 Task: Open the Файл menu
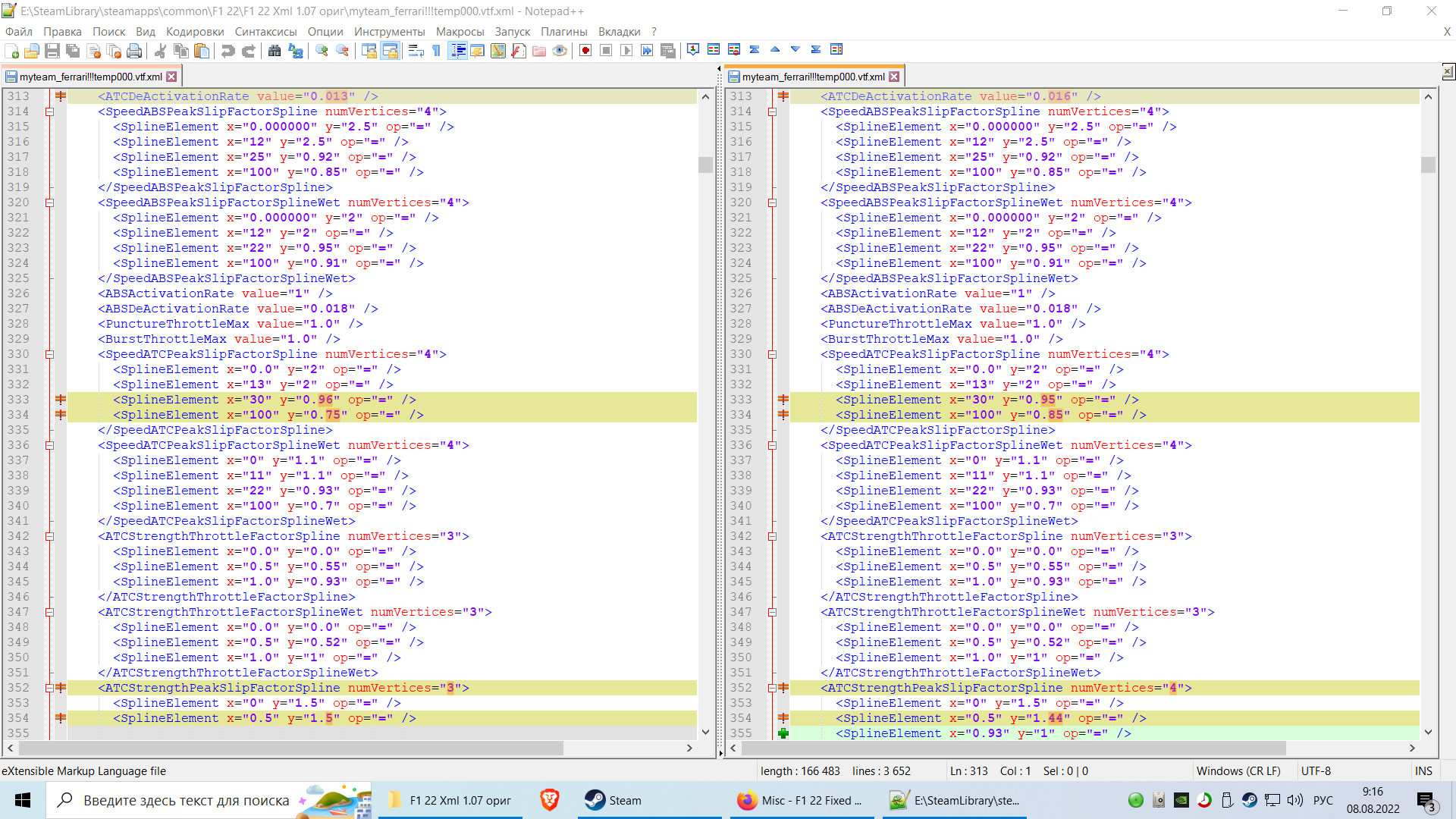(19, 32)
